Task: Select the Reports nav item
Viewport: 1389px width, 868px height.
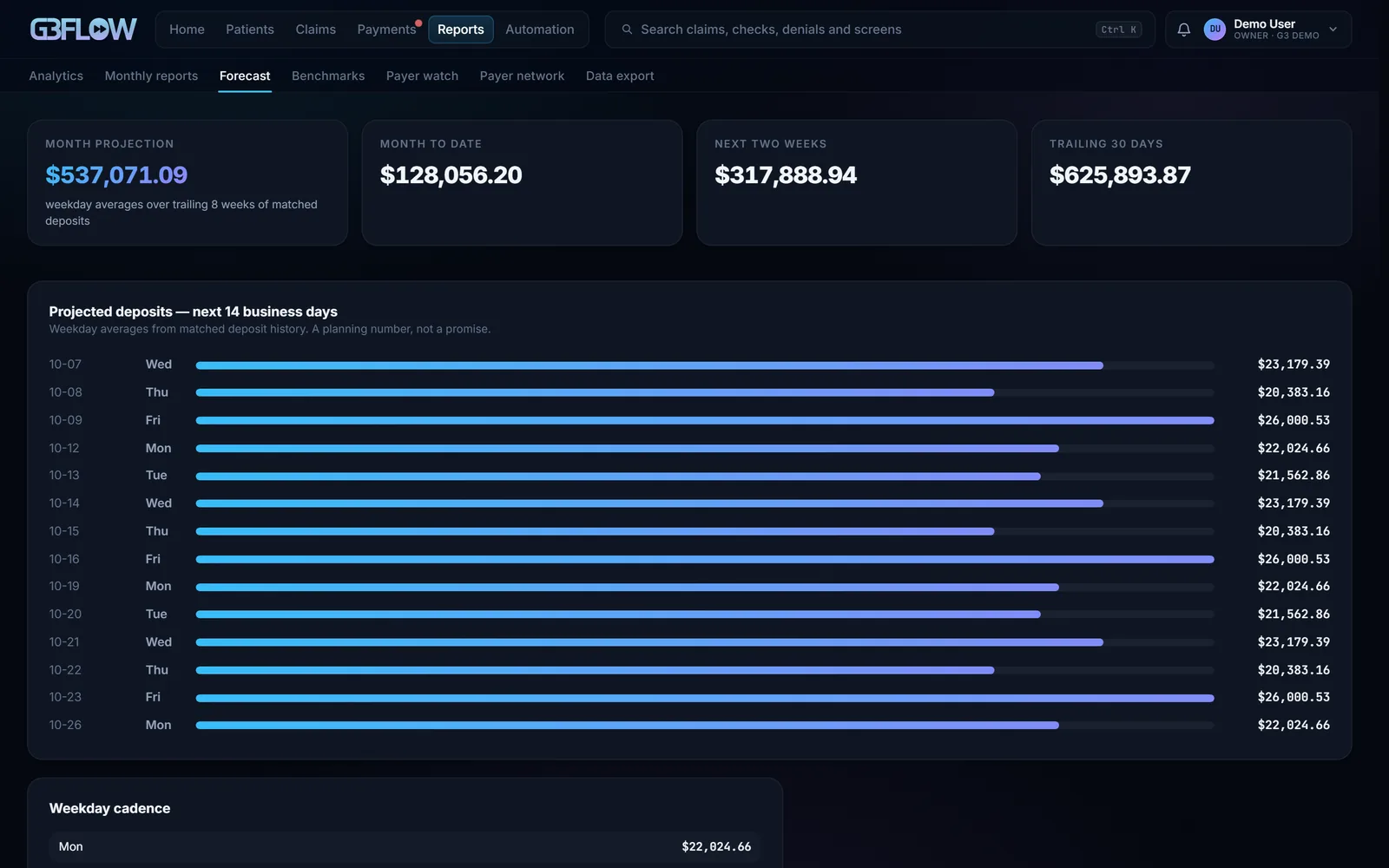Action: click(461, 30)
